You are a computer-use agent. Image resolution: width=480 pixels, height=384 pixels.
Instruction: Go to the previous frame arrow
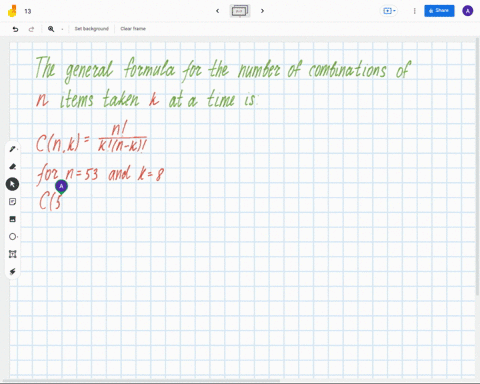[x=218, y=11]
